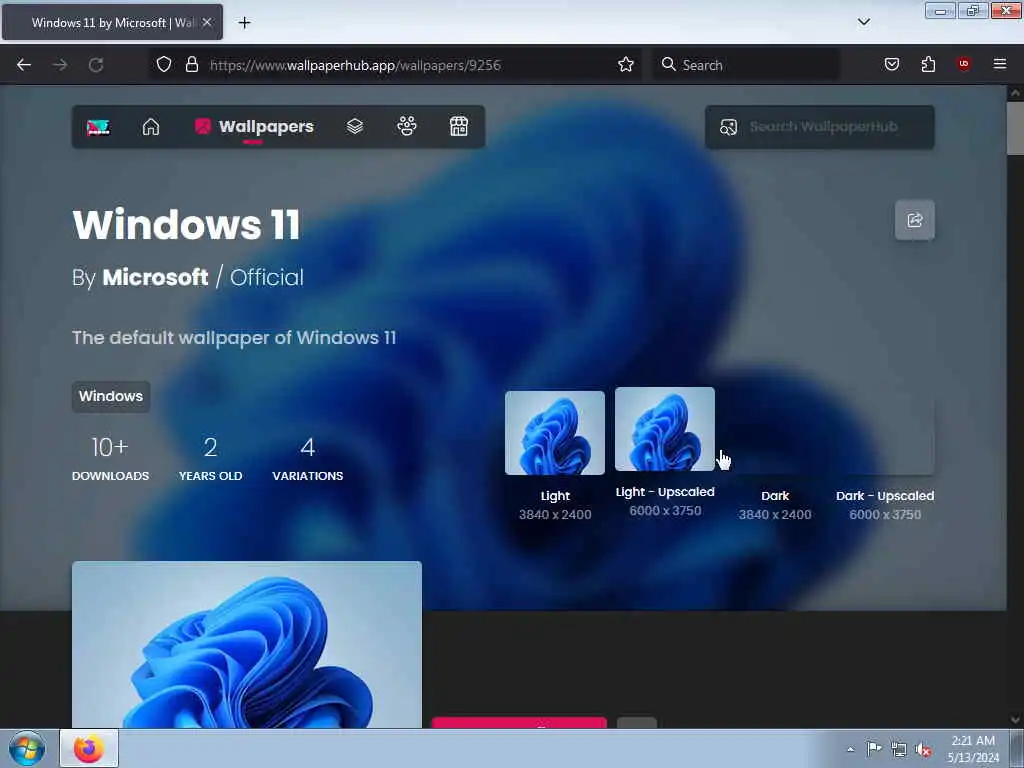The width and height of the screenshot is (1024, 768).
Task: Click the Firefox search box
Action: (746, 65)
